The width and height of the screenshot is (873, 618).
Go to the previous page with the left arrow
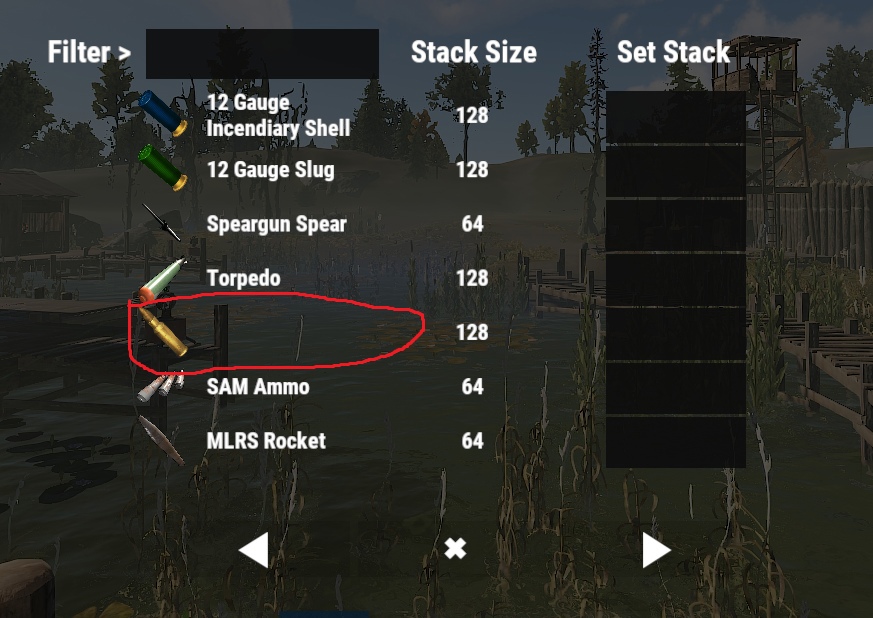pos(254,550)
